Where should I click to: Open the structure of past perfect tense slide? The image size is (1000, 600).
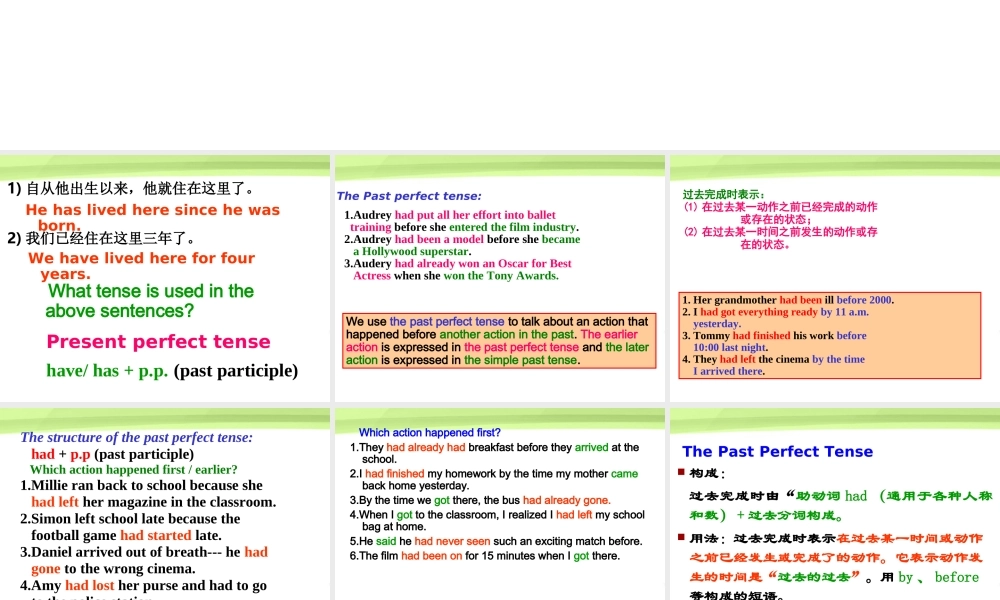pyautogui.click(x=165, y=504)
